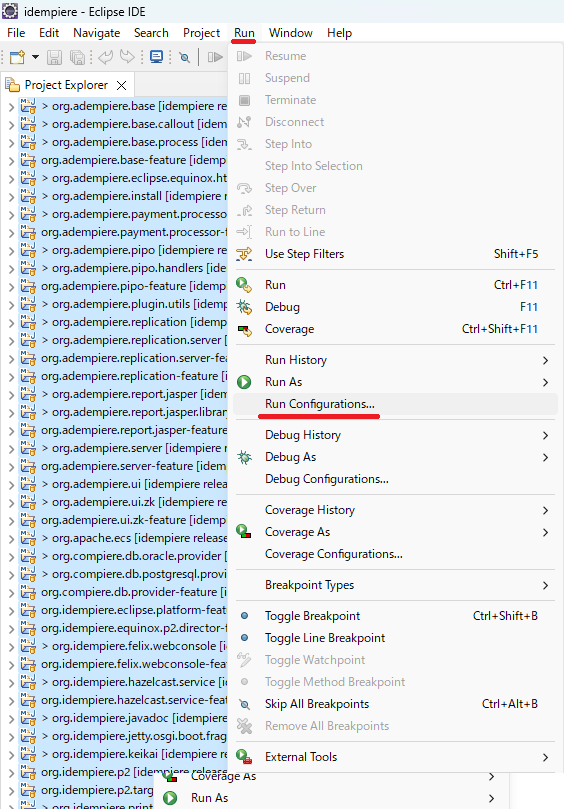Expand the Debug As submenu arrow
Image resolution: width=564 pixels, height=809 pixels.
click(x=545, y=458)
